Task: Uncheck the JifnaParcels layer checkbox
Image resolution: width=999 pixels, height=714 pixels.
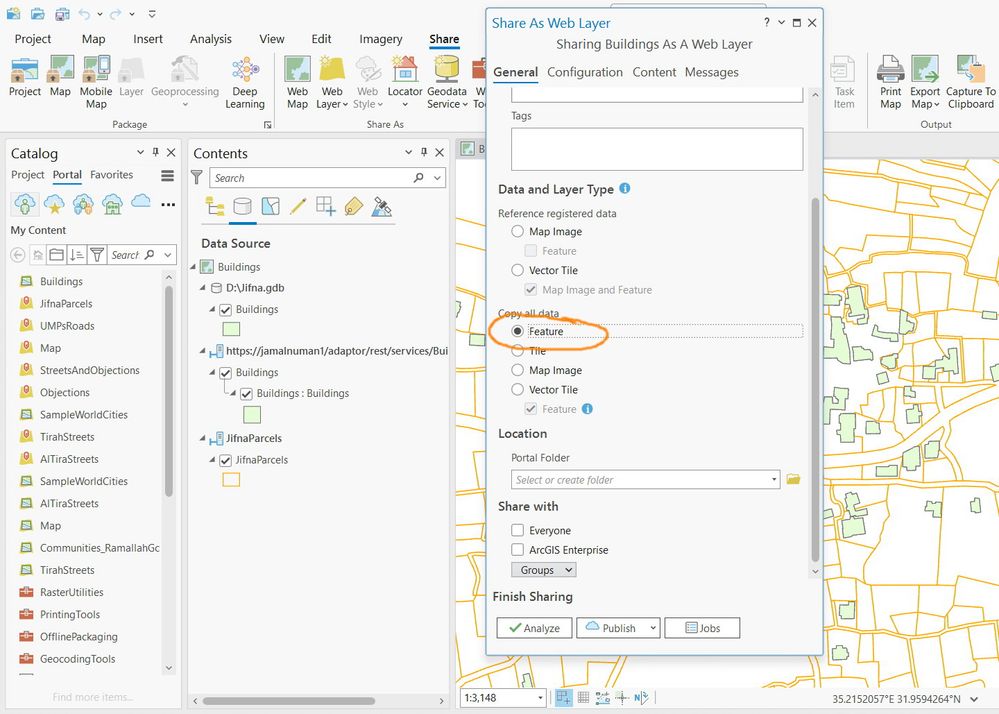Action: 225,460
